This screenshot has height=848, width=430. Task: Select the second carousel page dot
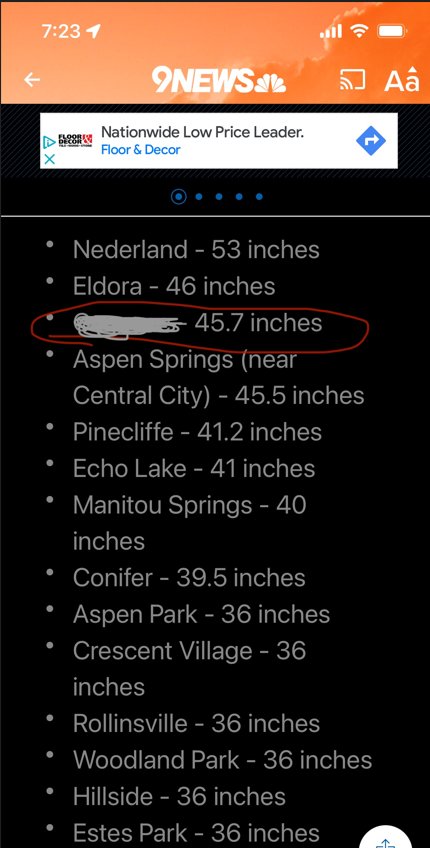pyautogui.click(x=199, y=196)
